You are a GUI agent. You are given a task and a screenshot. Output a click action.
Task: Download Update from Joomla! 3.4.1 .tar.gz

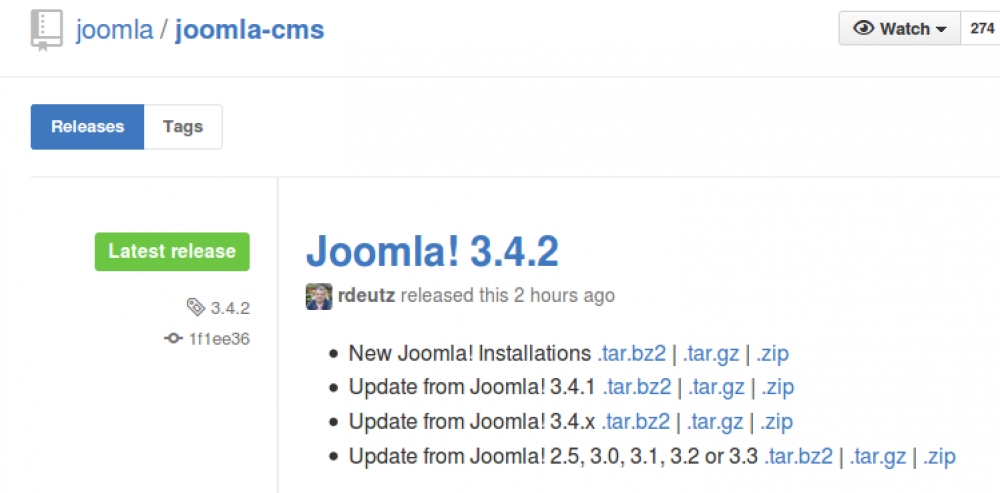pos(715,387)
